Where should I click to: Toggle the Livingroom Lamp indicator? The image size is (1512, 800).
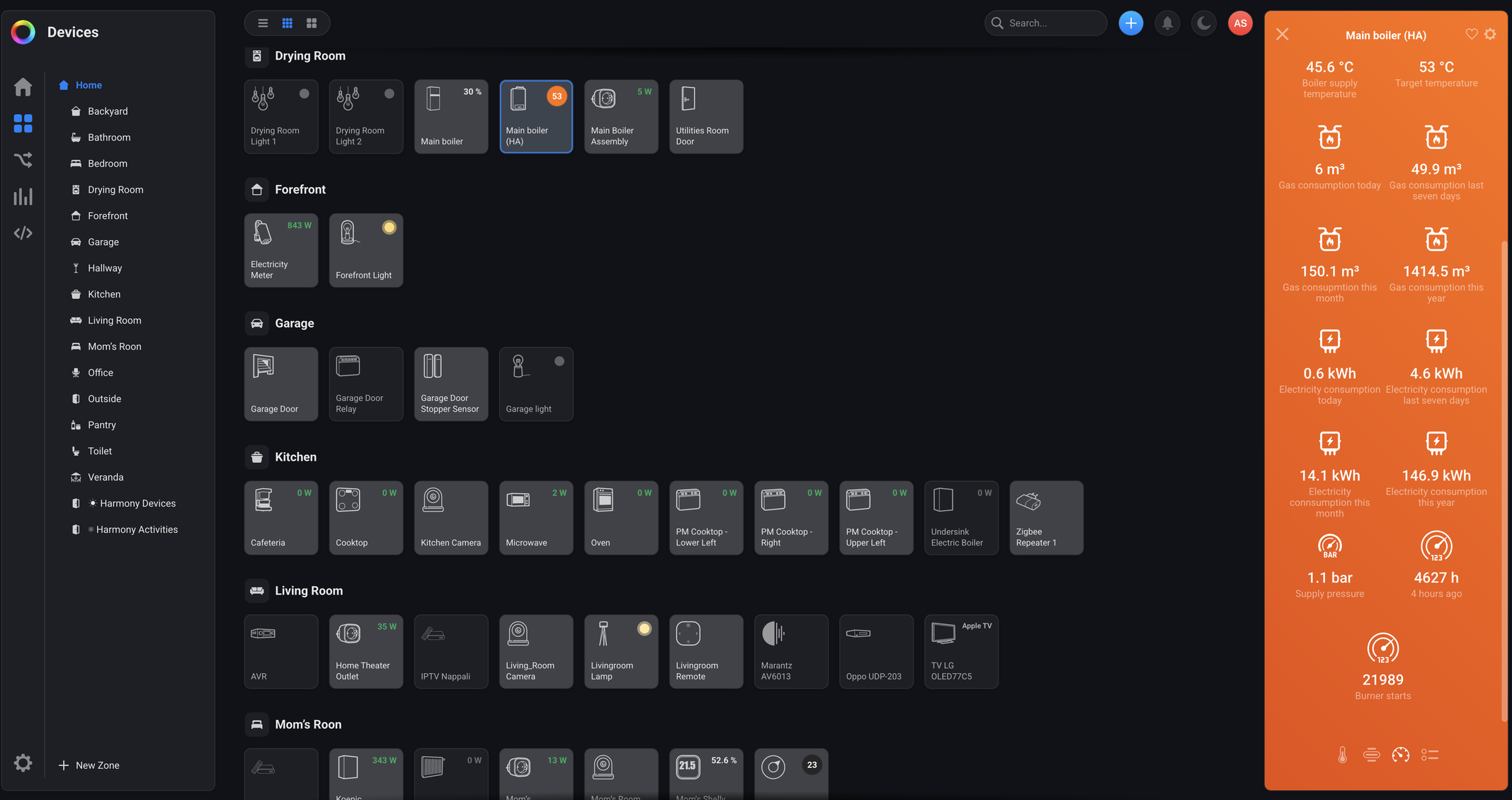coord(644,629)
